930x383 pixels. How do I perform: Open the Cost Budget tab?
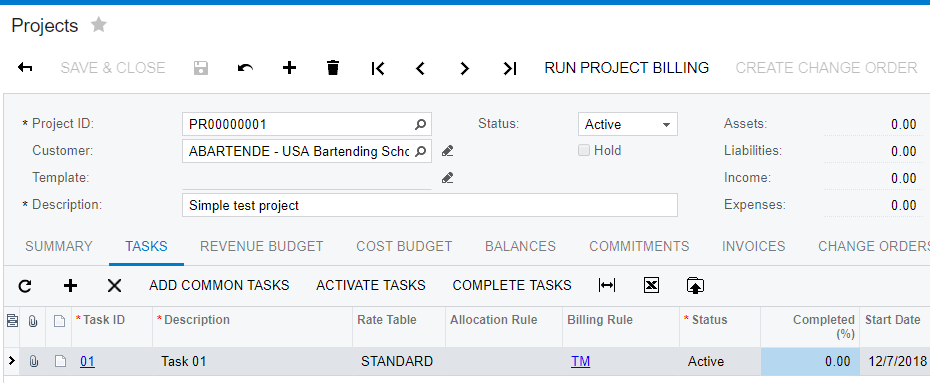[404, 246]
